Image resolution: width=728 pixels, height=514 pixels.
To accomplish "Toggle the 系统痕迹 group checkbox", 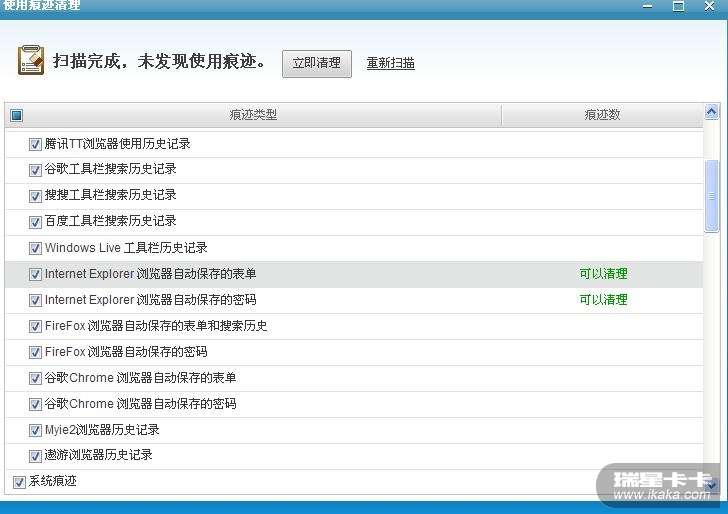I will pos(19,482).
